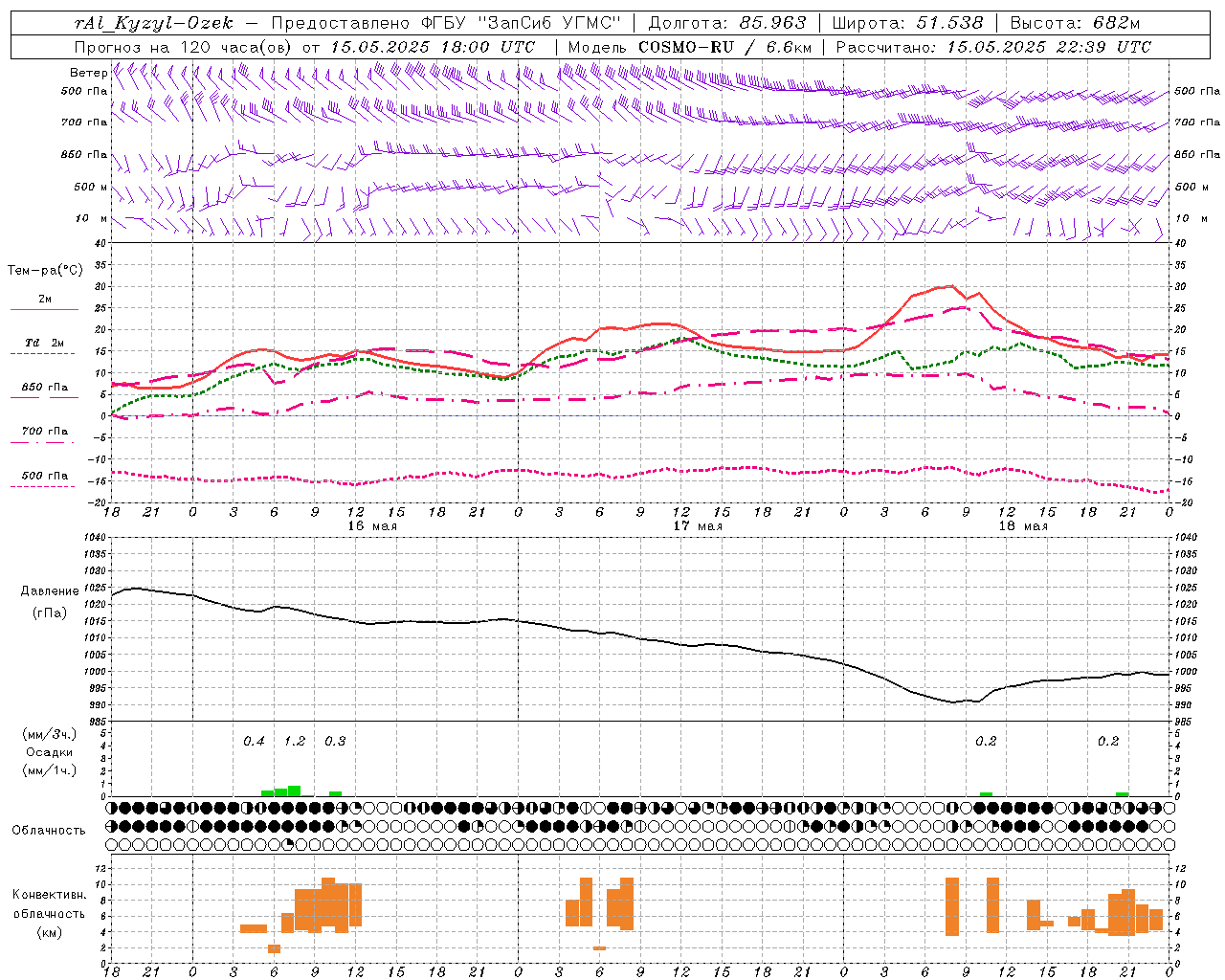Click the dotted 500 гПа temperature legend entry

click(x=44, y=476)
